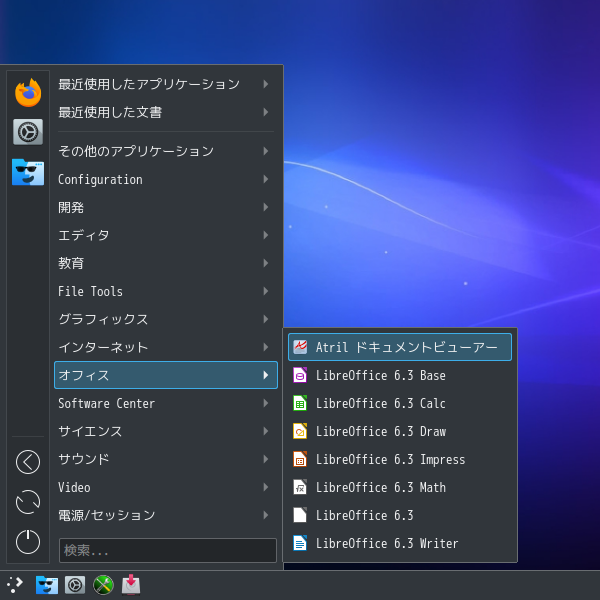Expand the 教育 submenu arrow
This screenshot has height=600, width=600.
coord(266,263)
